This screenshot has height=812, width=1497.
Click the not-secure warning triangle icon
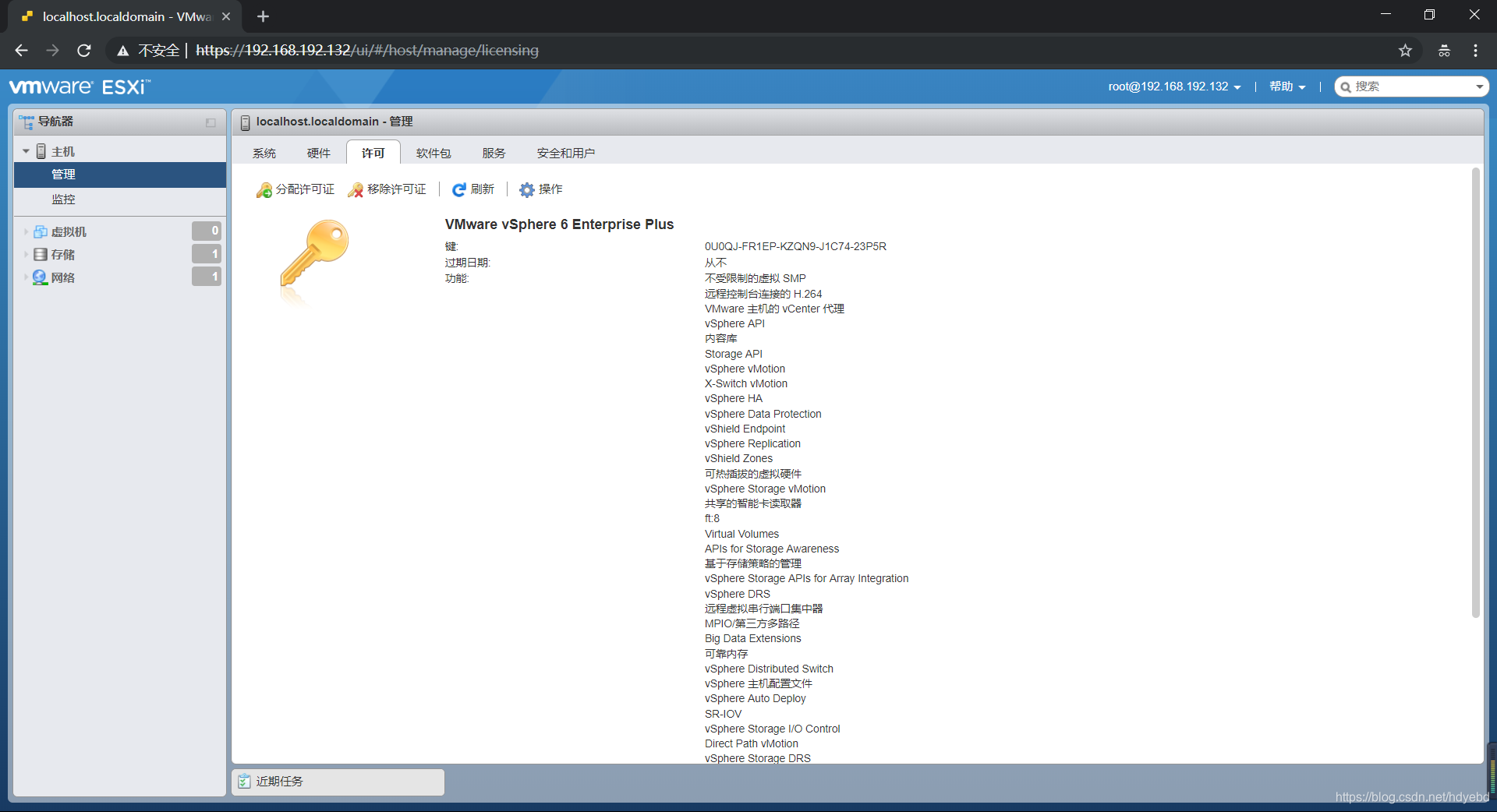point(123,51)
